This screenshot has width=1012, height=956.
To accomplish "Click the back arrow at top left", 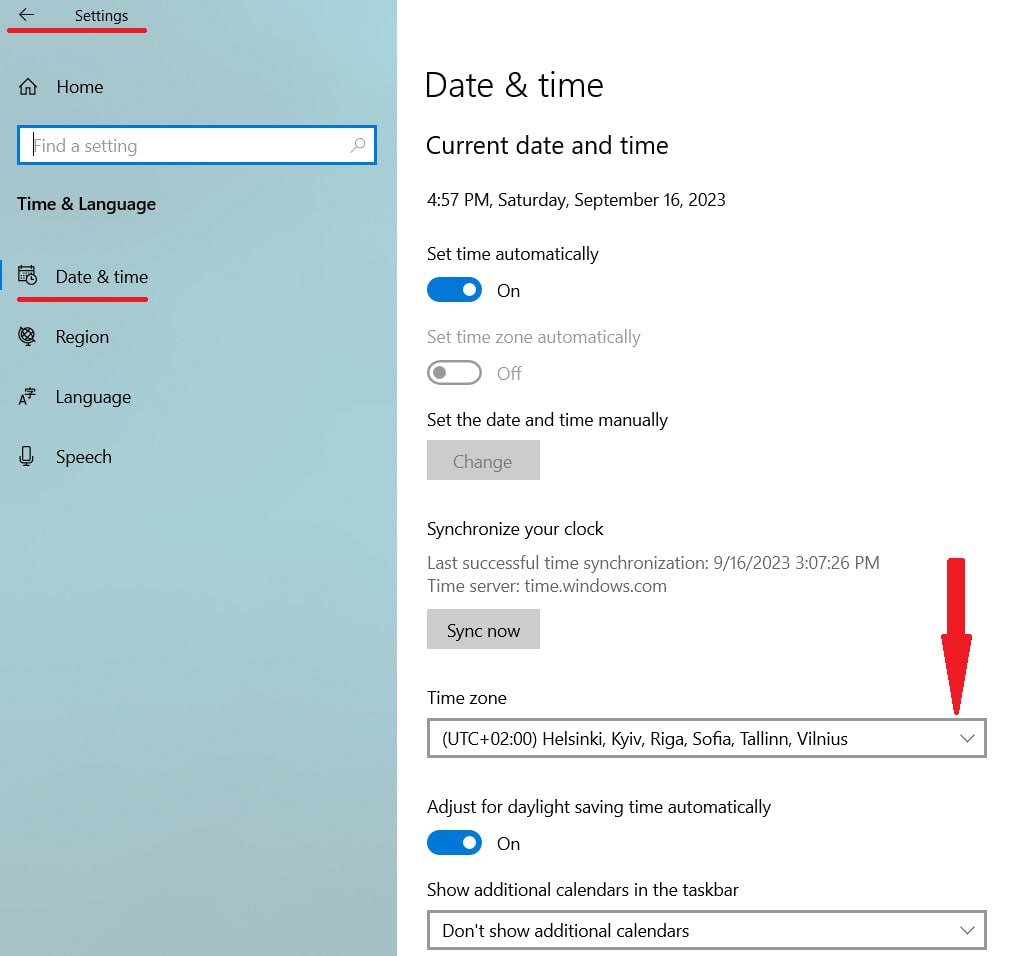I will [24, 15].
